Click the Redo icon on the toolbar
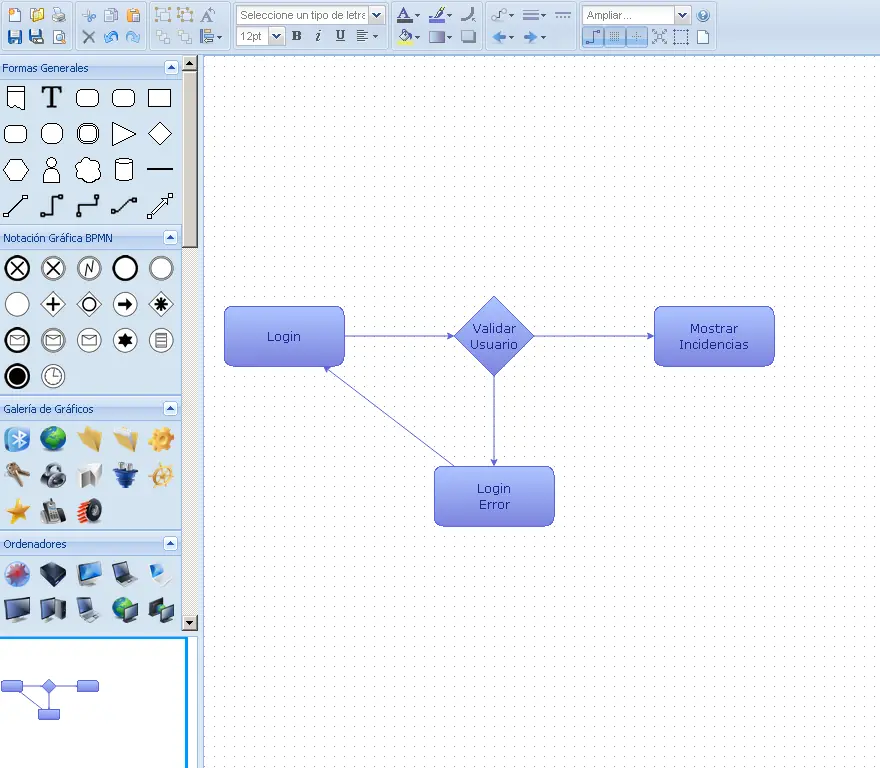The image size is (880, 768). (133, 36)
